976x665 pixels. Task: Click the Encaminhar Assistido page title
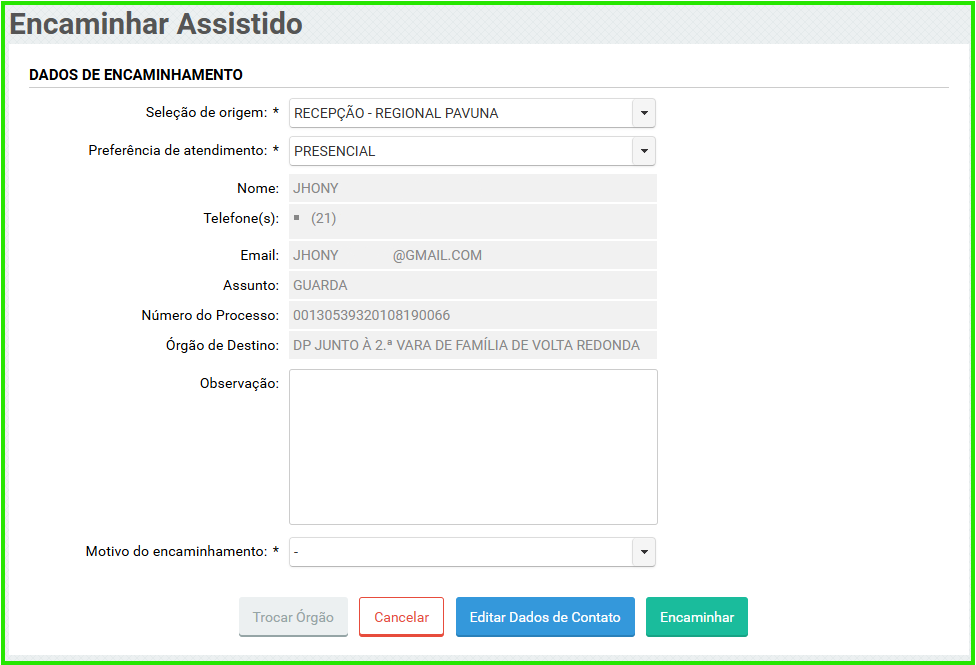click(156, 24)
